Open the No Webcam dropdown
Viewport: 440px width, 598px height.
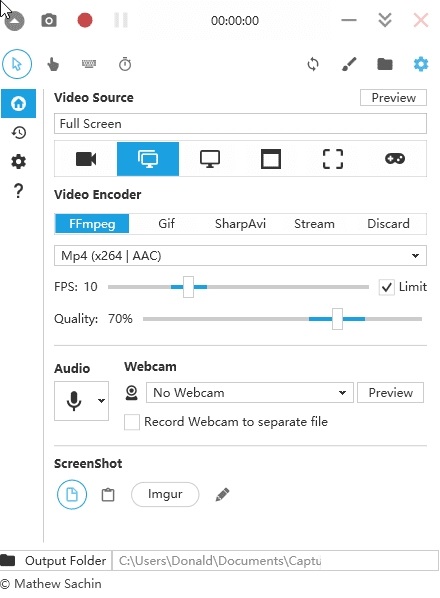pos(250,392)
